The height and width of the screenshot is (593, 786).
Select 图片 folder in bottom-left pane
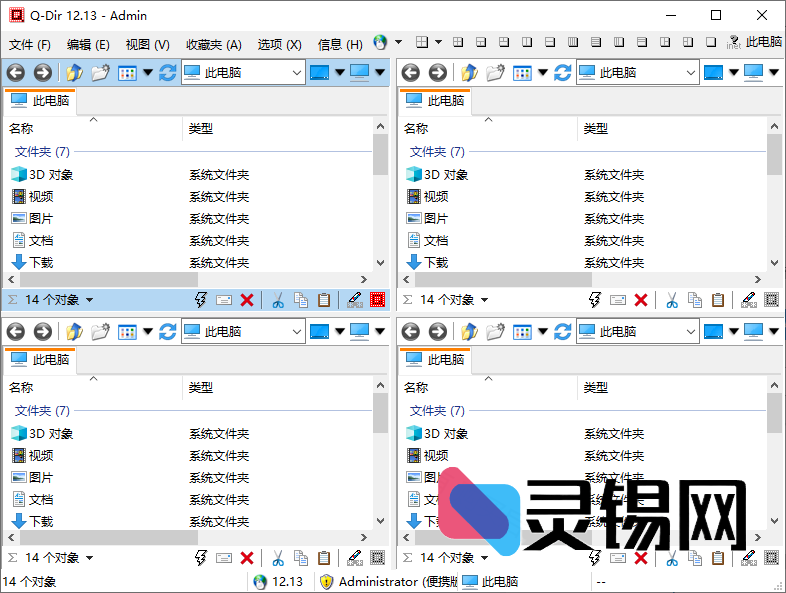(32, 477)
